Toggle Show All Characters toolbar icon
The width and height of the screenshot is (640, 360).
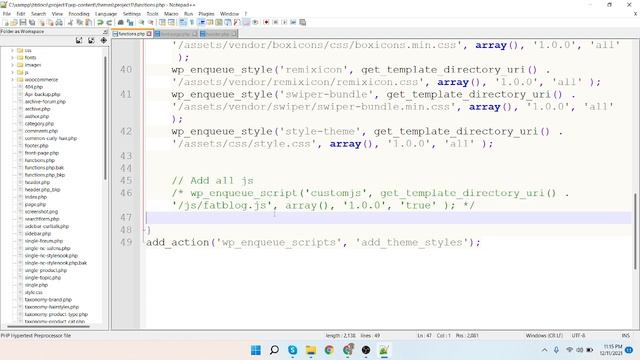point(192,22)
